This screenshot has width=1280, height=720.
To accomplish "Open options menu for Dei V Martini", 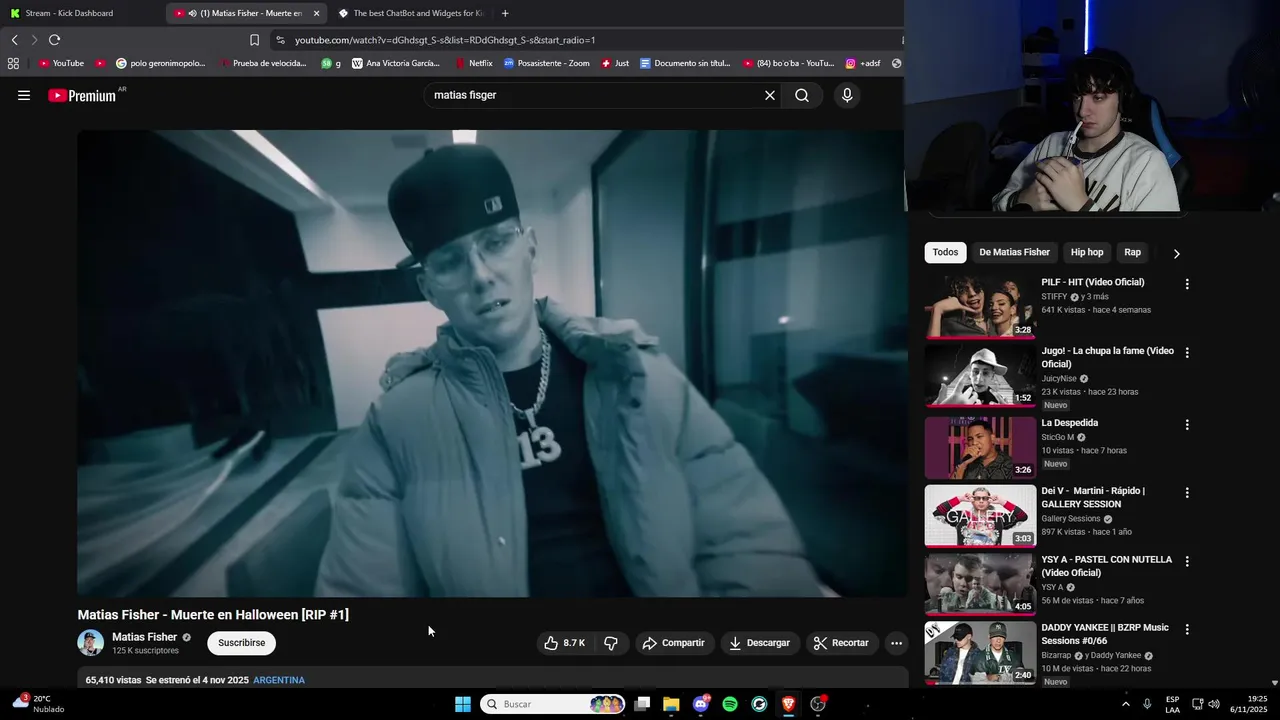I will pyautogui.click(x=1187, y=492).
